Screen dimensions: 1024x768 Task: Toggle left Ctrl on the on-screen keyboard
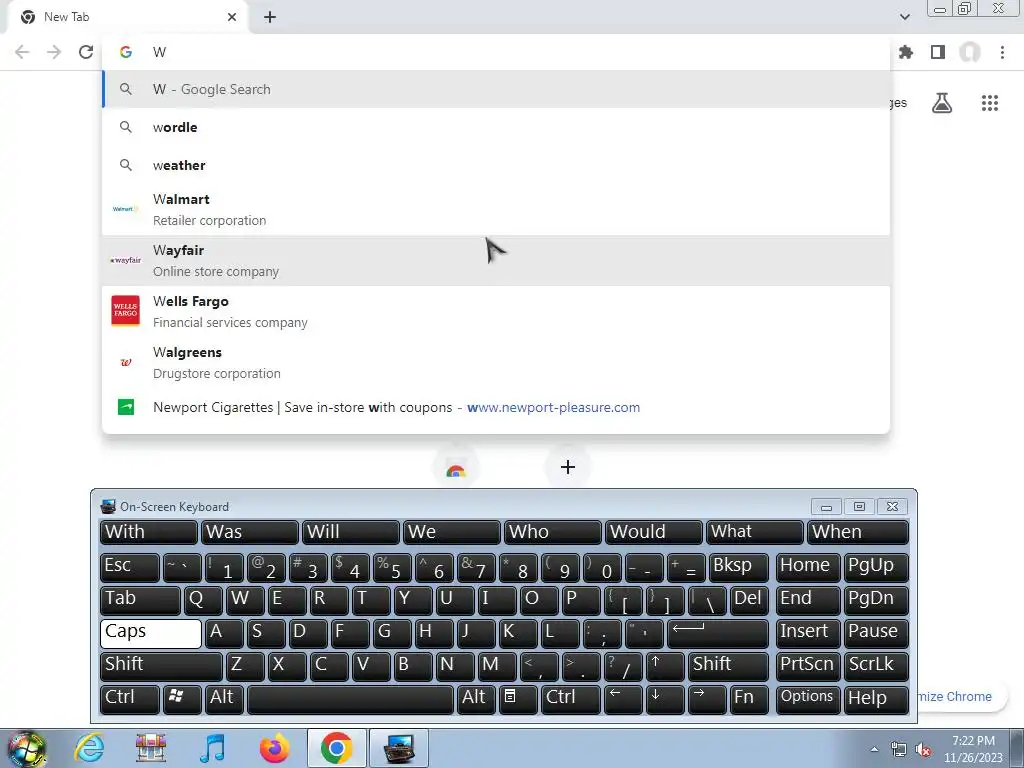coord(130,699)
